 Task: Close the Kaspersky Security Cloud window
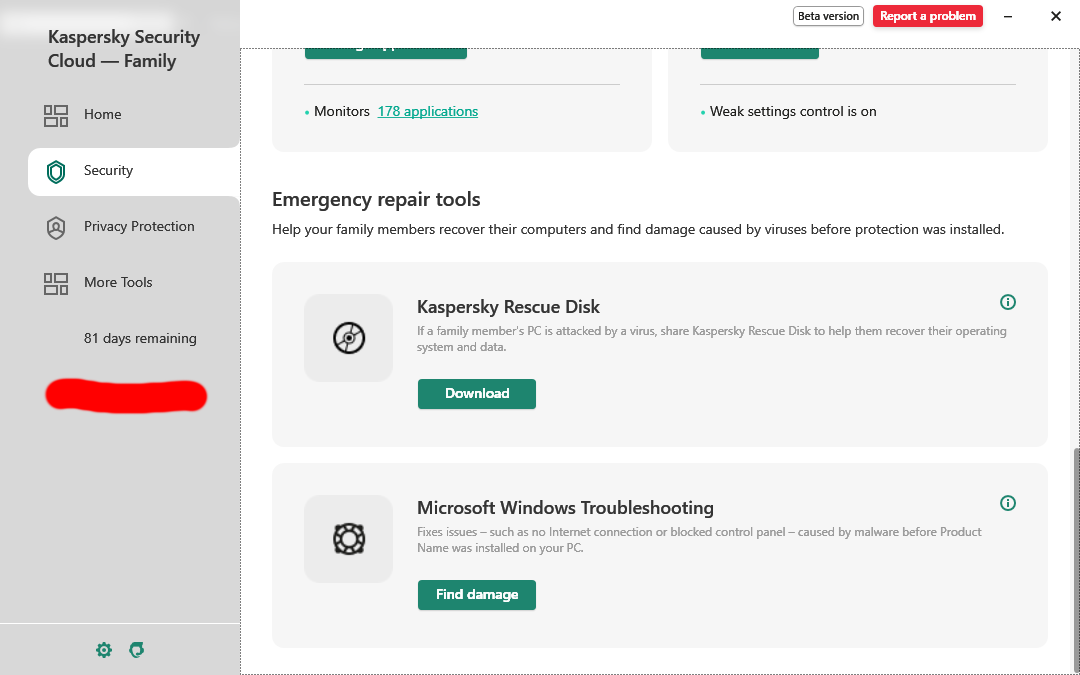coord(1056,16)
